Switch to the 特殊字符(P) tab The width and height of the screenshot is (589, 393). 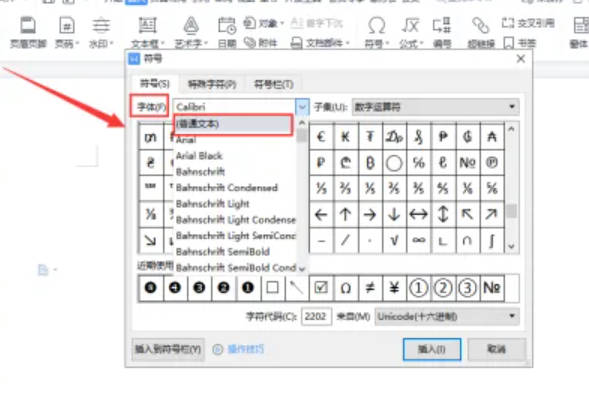[x=212, y=84]
